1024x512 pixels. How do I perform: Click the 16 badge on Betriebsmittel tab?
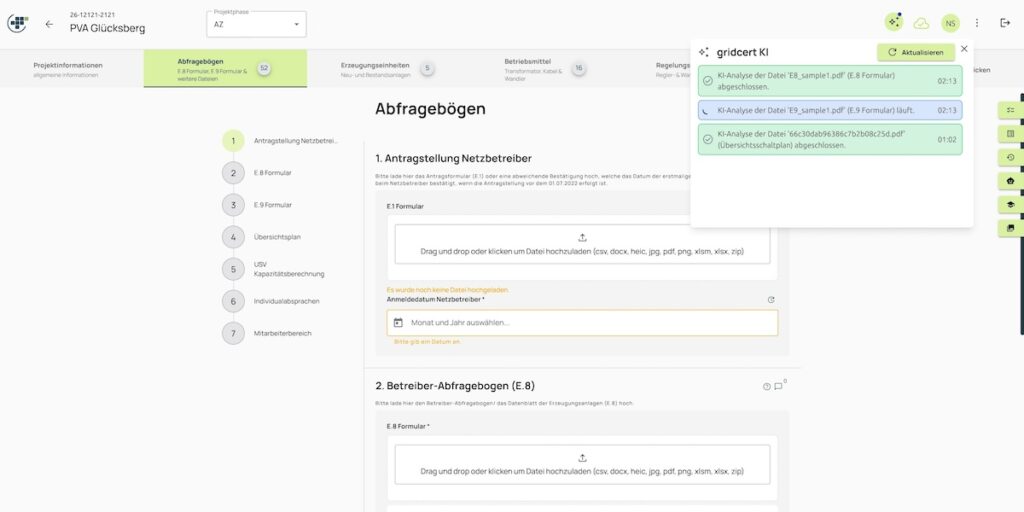point(579,68)
